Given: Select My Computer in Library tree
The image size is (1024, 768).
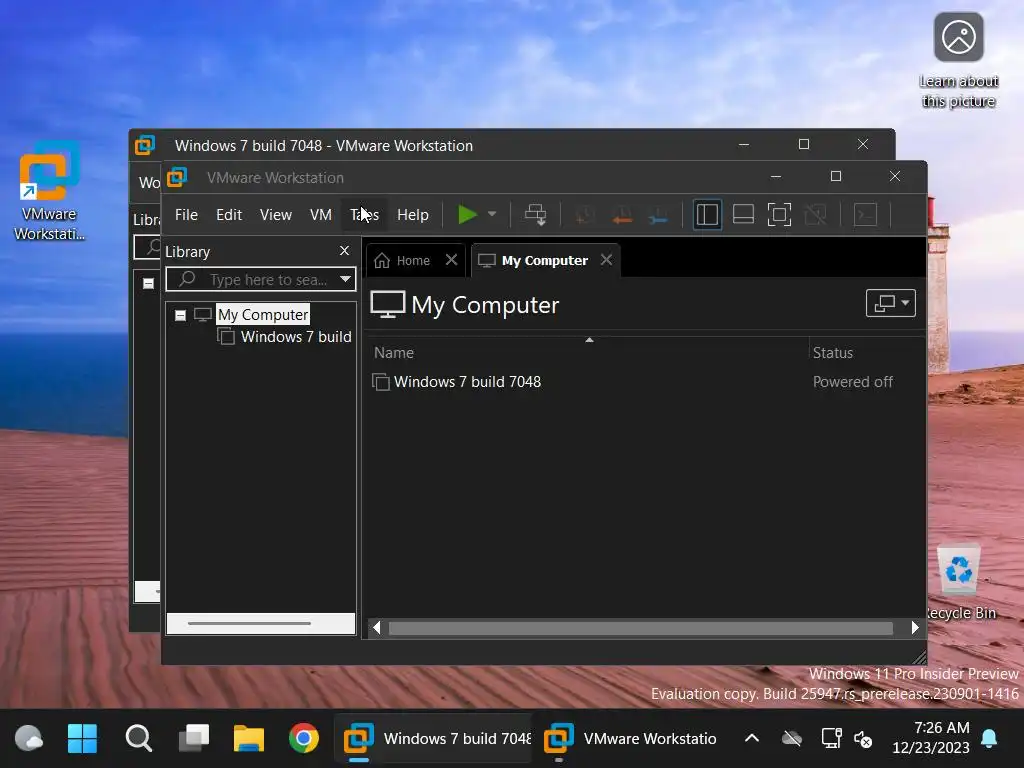Looking at the screenshot, I should (x=263, y=315).
